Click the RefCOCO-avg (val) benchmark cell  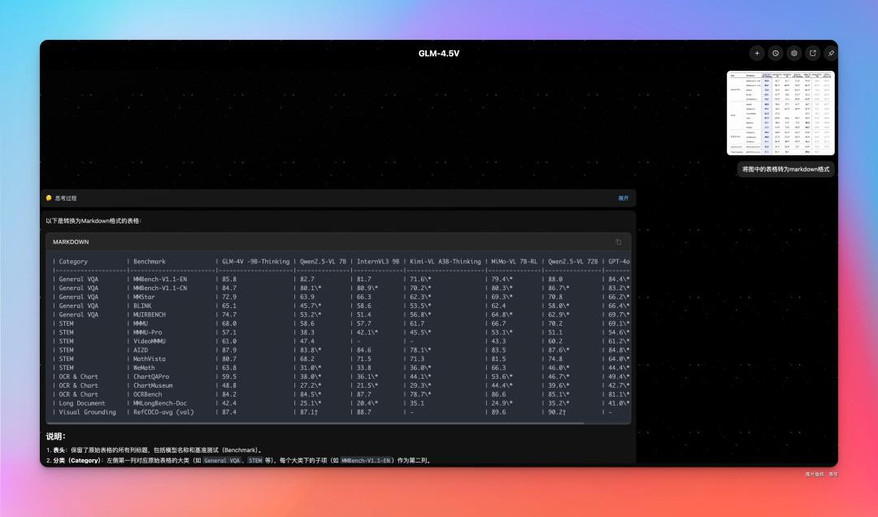click(x=164, y=412)
